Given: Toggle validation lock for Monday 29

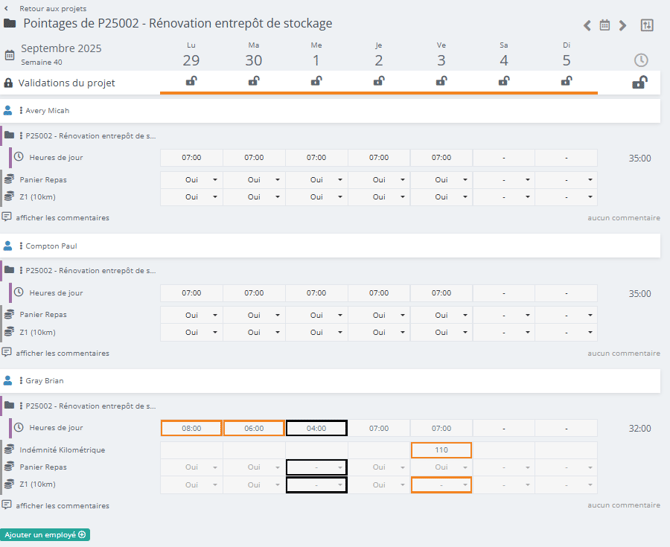Looking at the screenshot, I should [191, 82].
